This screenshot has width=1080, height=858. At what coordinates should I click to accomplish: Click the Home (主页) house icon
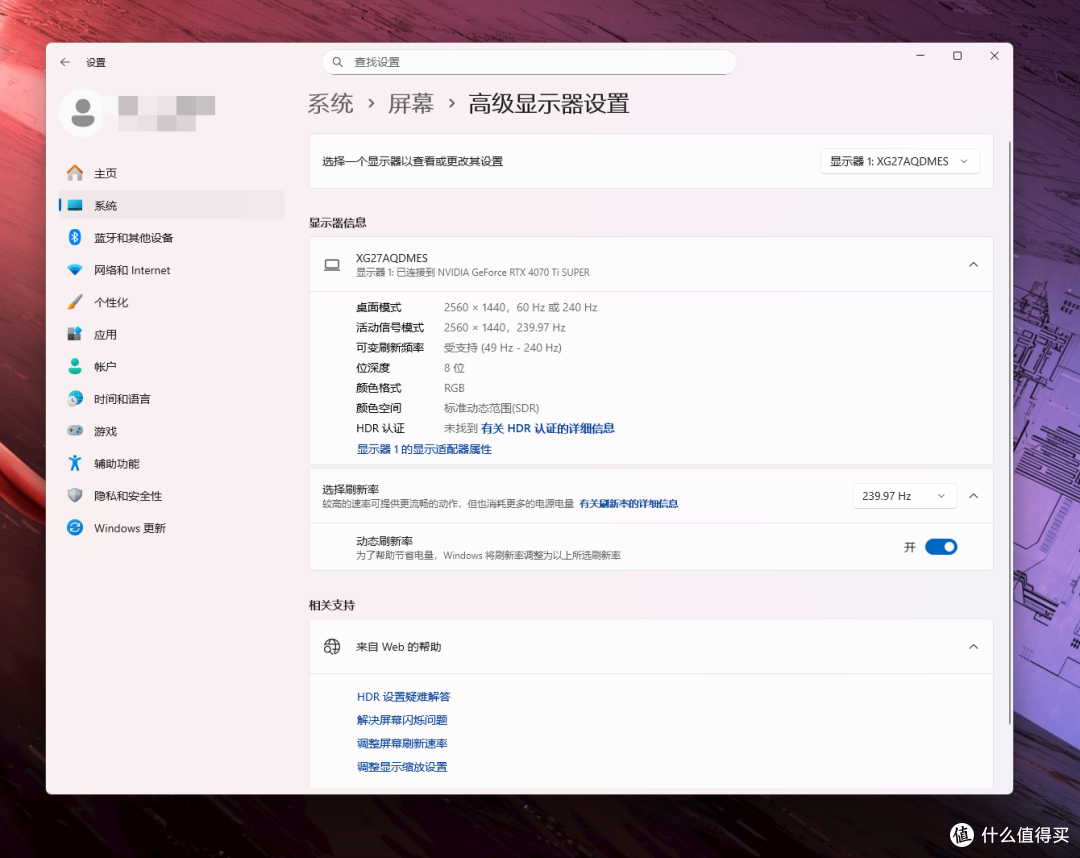[75, 173]
